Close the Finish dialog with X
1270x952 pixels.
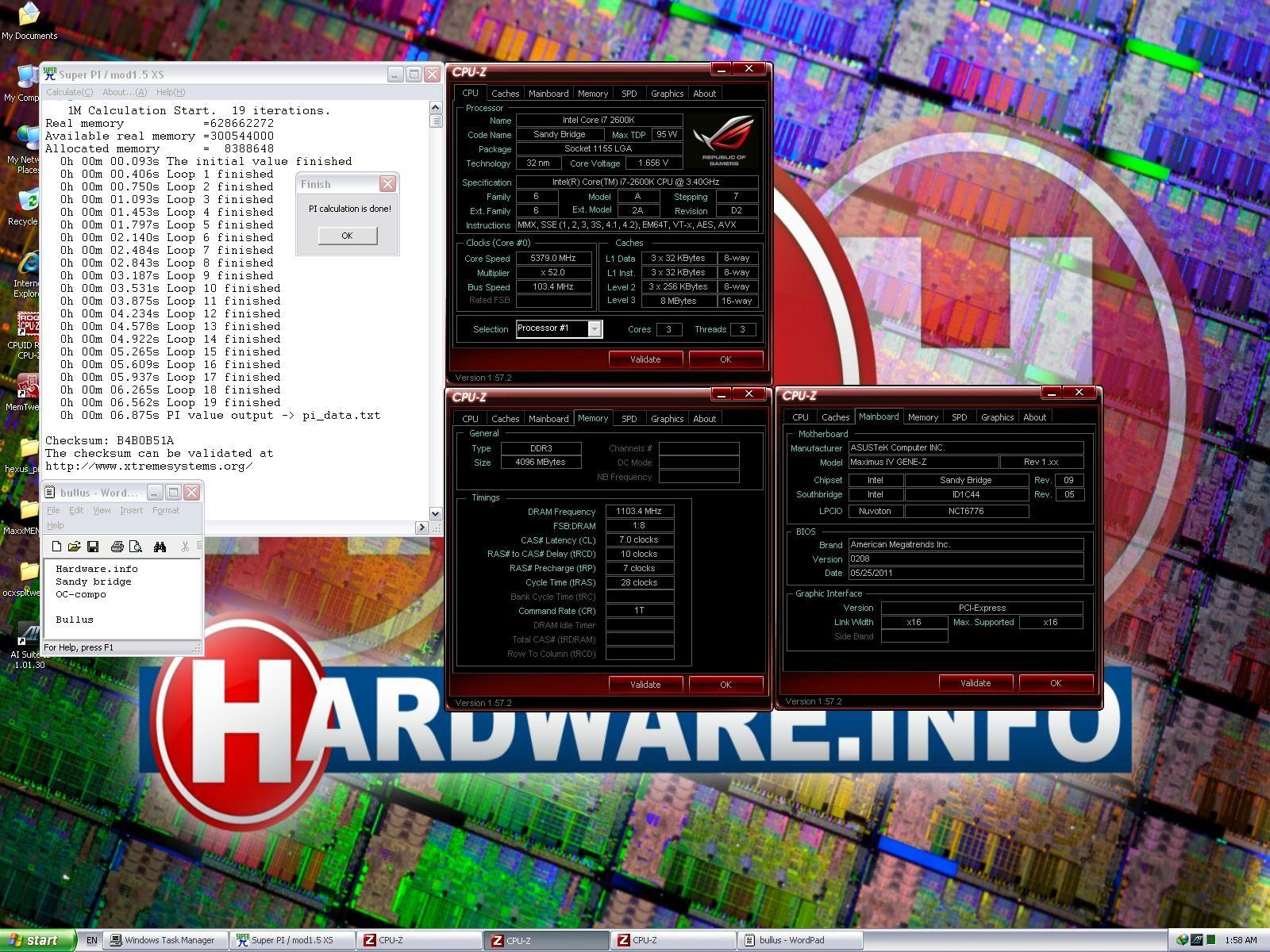(x=387, y=184)
